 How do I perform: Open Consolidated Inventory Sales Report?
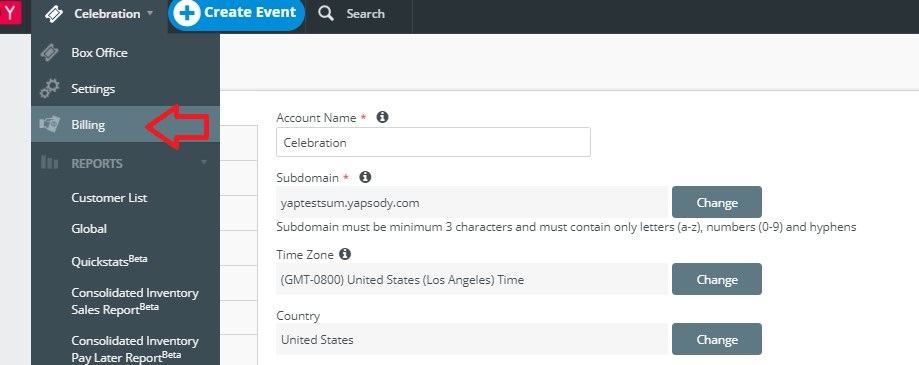pos(135,301)
